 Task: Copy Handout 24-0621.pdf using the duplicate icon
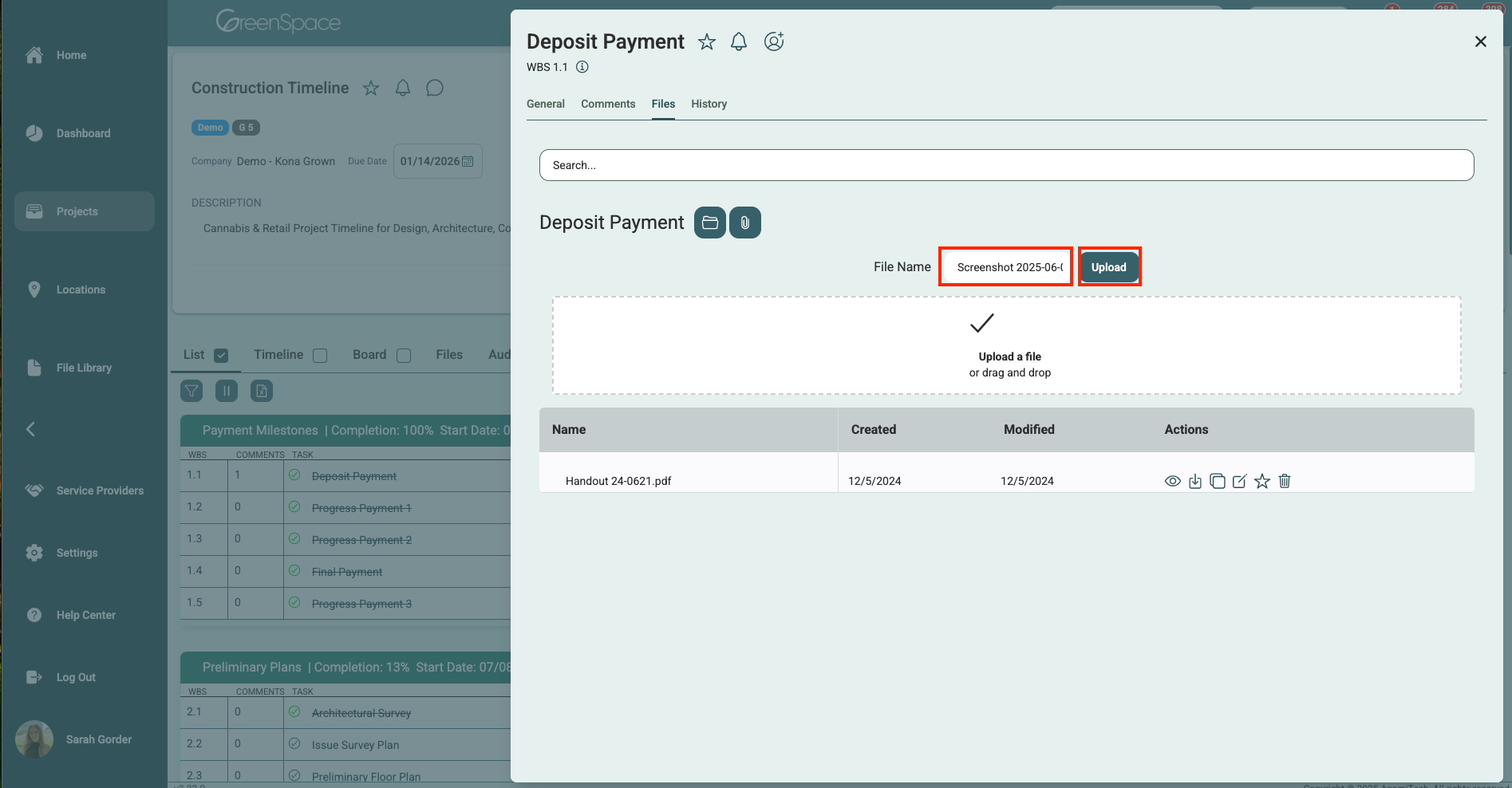click(x=1218, y=481)
